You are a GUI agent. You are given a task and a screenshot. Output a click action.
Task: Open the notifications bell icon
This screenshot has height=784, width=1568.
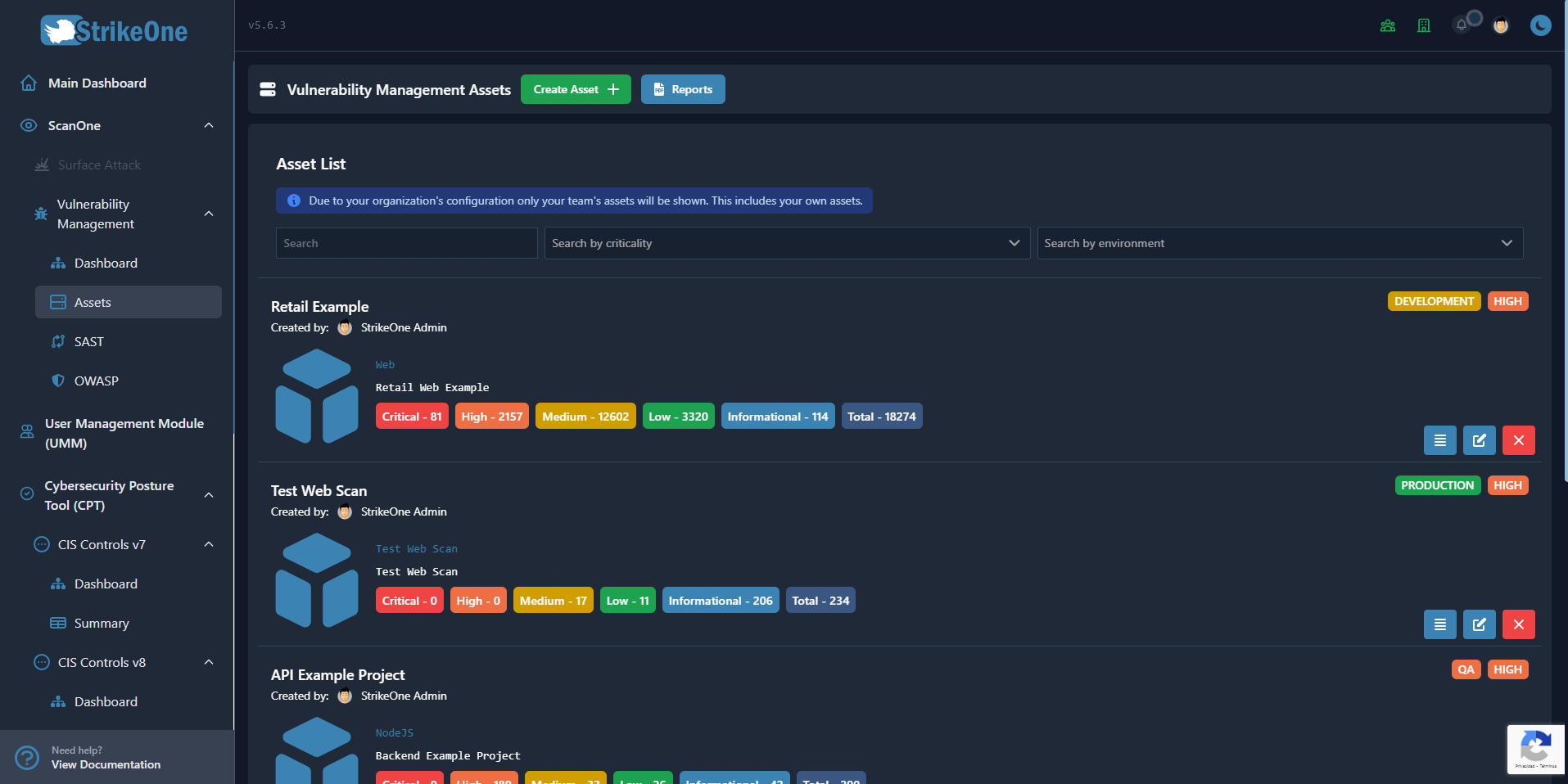tap(1462, 25)
